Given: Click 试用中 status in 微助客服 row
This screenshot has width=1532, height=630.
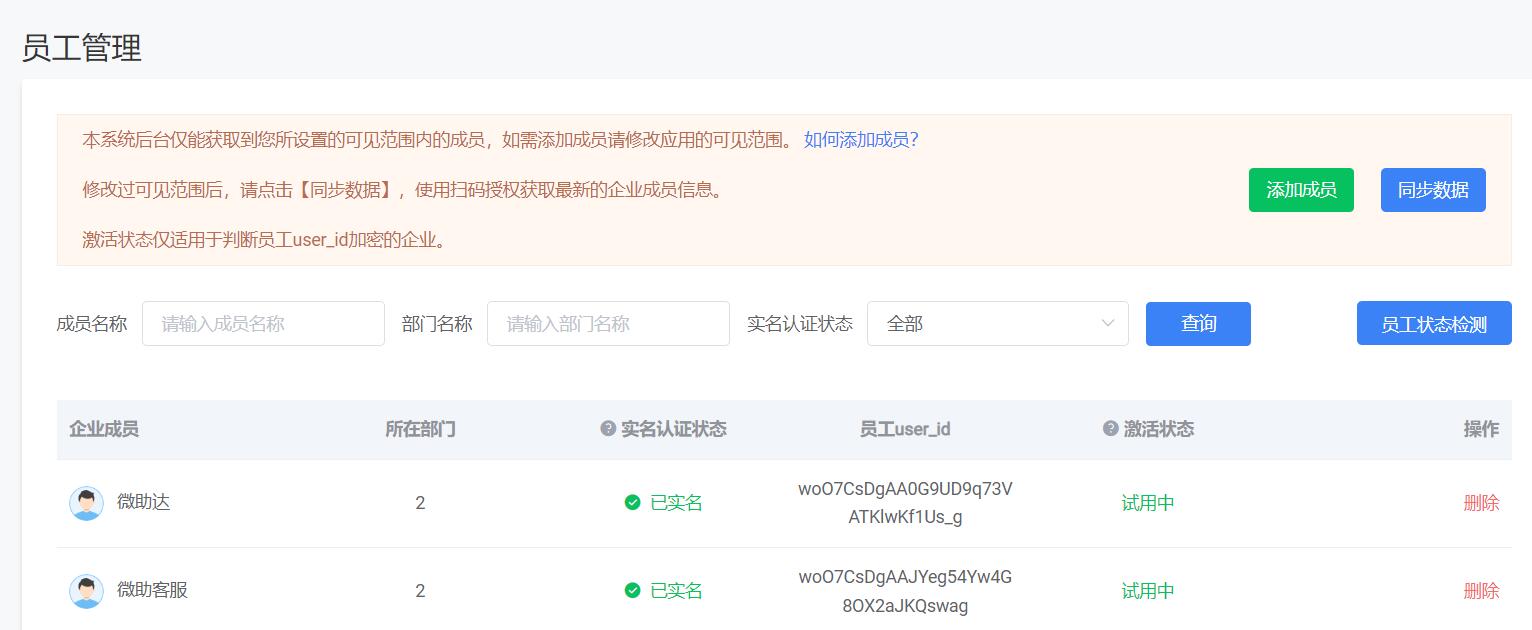Looking at the screenshot, I should [1148, 591].
